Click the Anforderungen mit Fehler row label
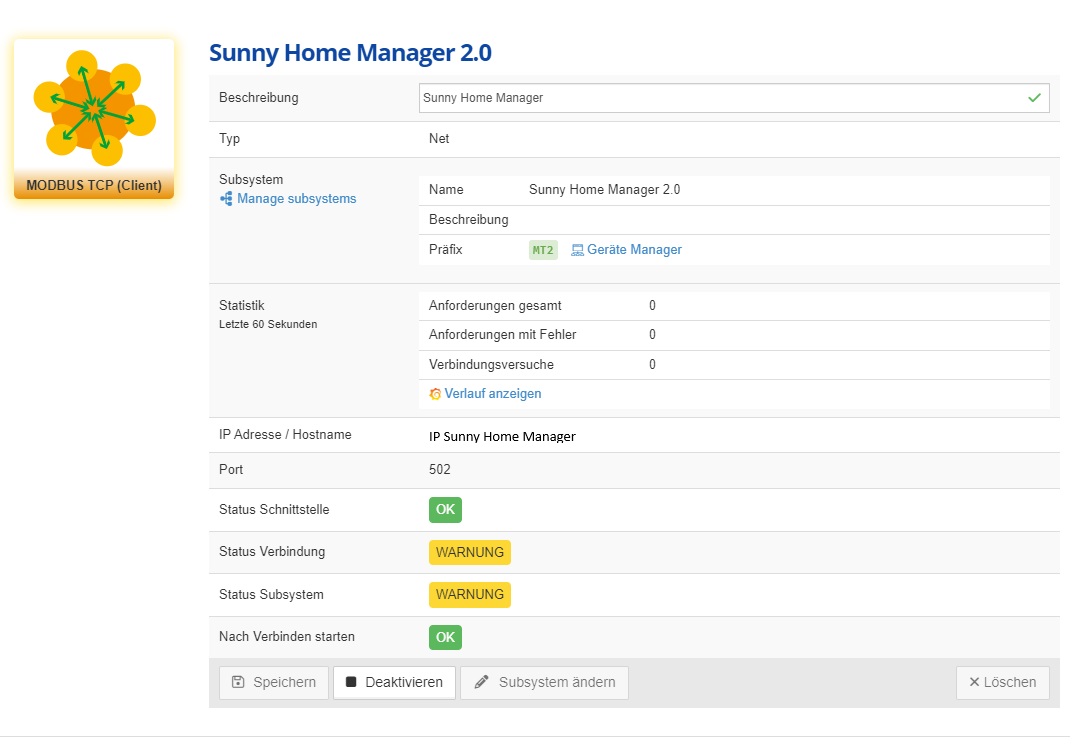 coord(502,334)
